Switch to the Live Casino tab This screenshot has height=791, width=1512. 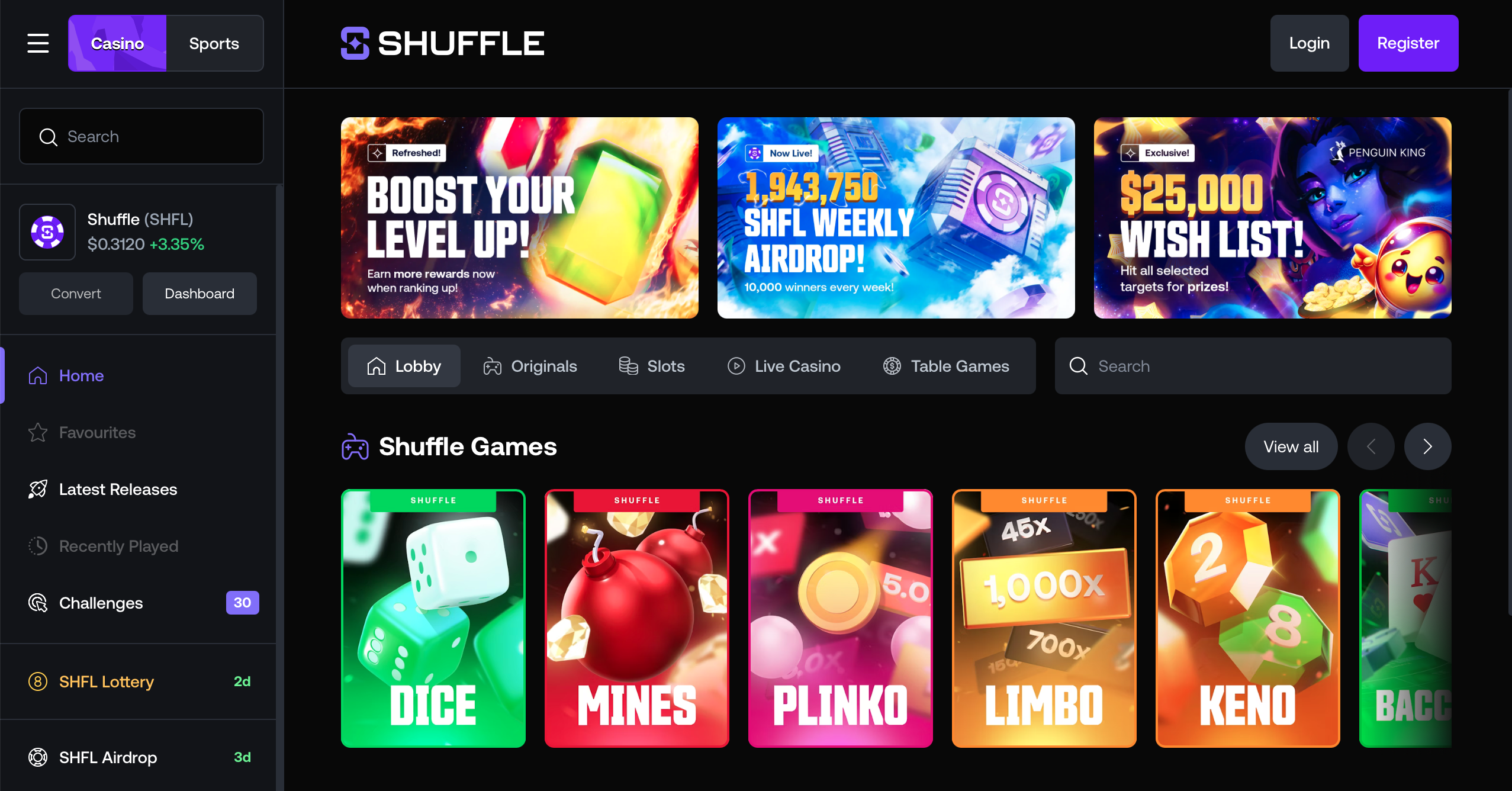784,366
